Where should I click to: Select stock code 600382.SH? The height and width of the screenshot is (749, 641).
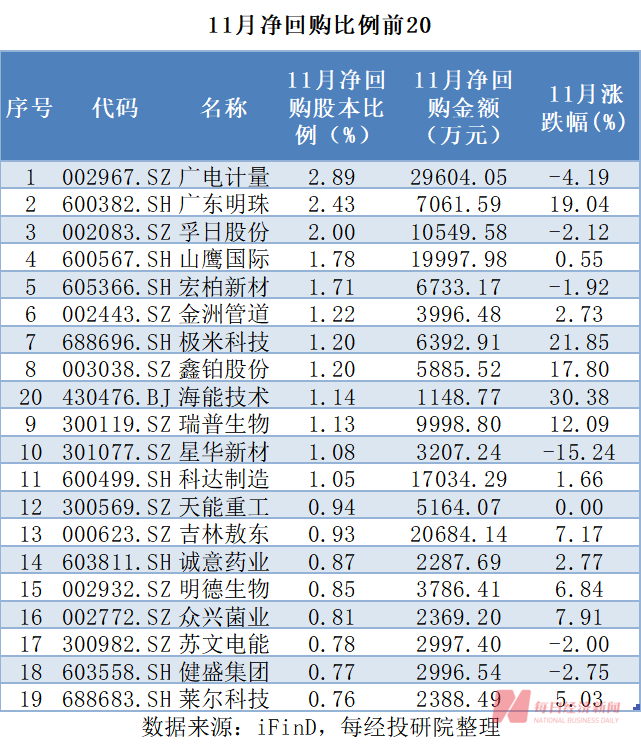[x=117, y=204]
